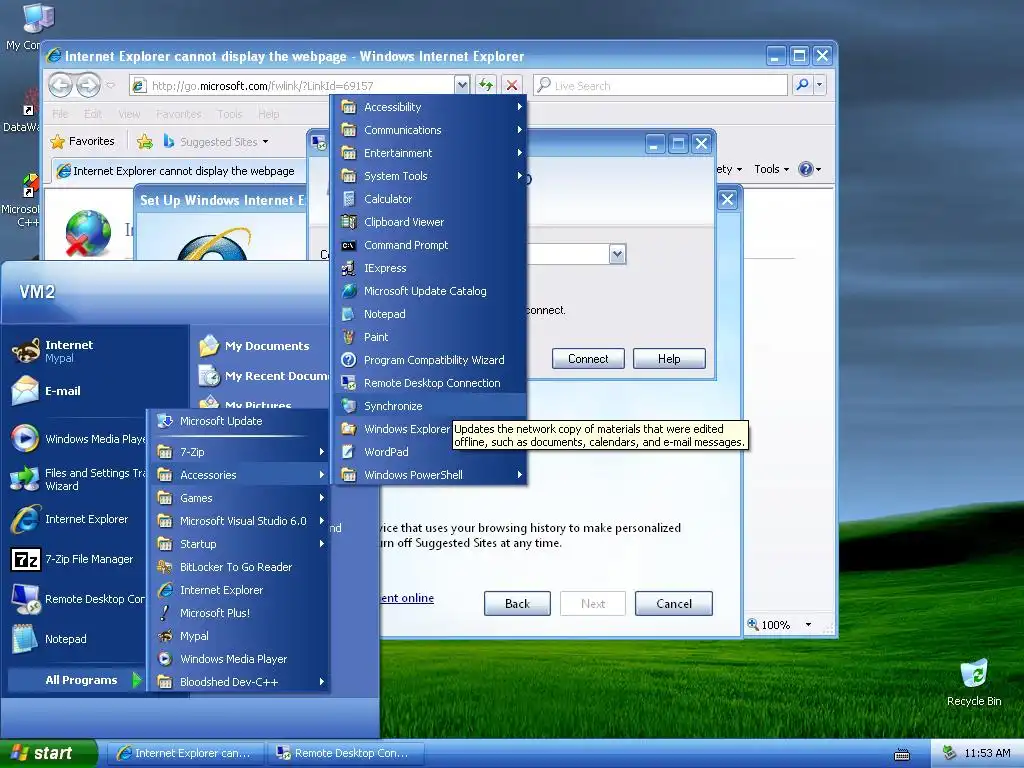This screenshot has width=1024, height=768.
Task: Launch 7-Zip File Manager from Start menu
Action: (x=77, y=559)
